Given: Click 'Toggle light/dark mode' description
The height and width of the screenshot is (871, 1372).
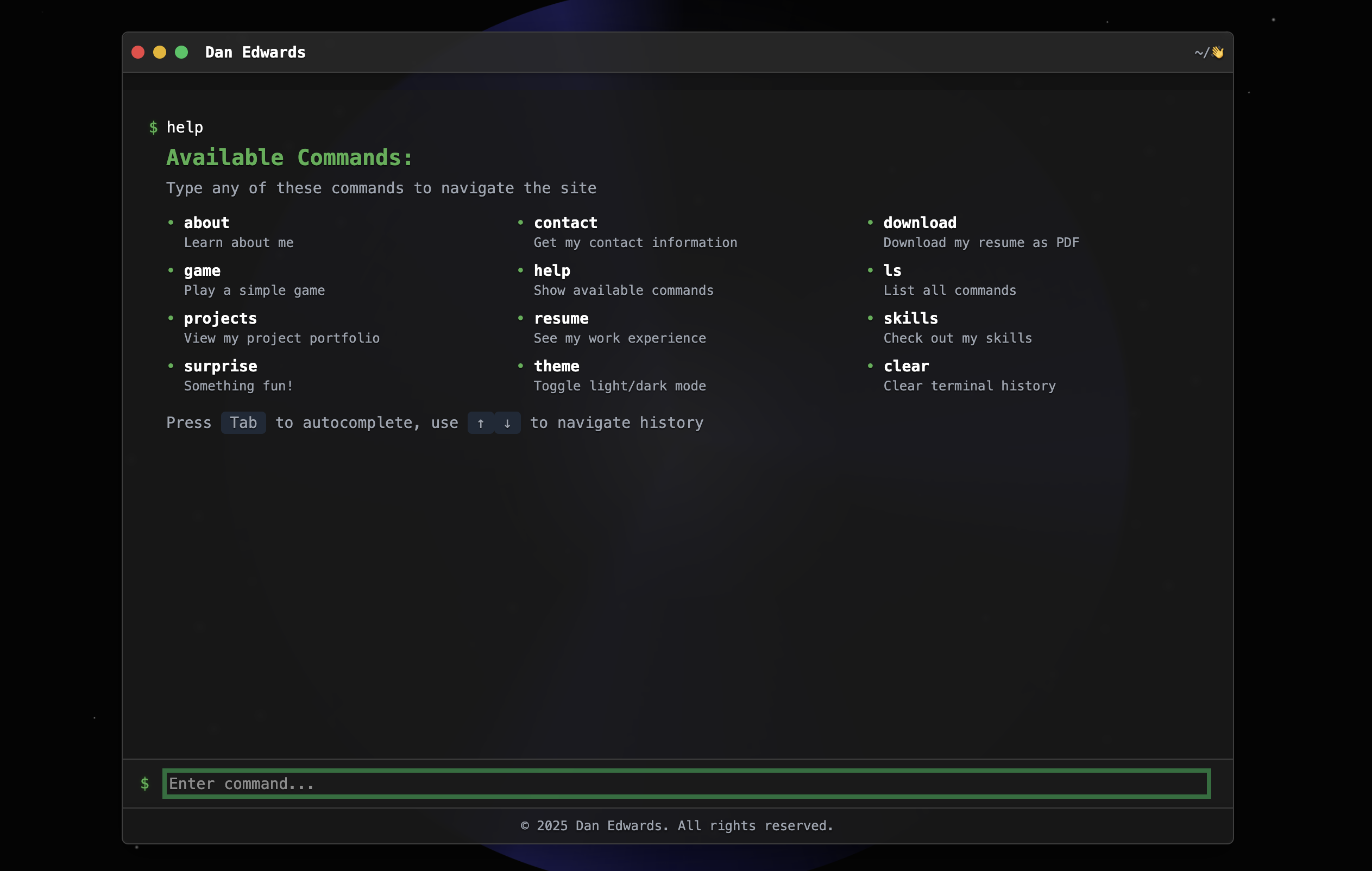Looking at the screenshot, I should [x=619, y=386].
